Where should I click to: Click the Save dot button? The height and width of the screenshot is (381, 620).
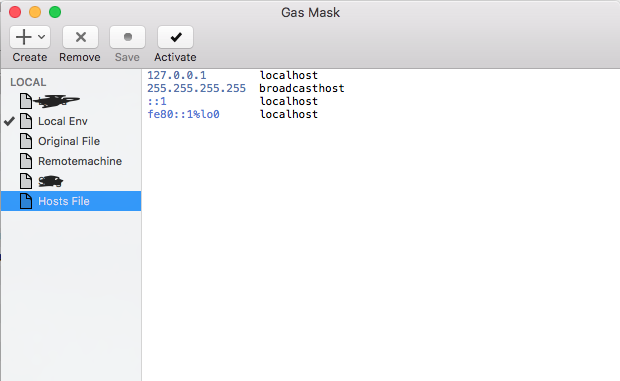click(x=127, y=37)
